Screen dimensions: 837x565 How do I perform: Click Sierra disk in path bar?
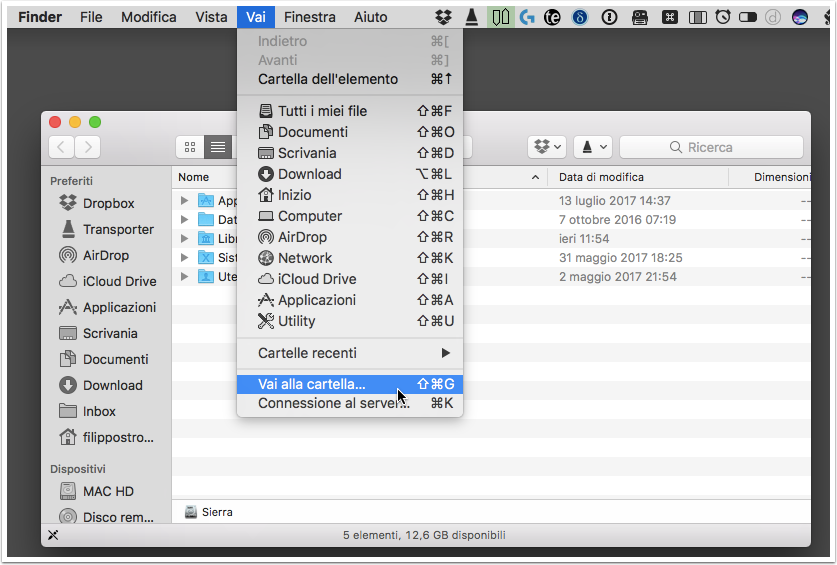pyautogui.click(x=209, y=512)
